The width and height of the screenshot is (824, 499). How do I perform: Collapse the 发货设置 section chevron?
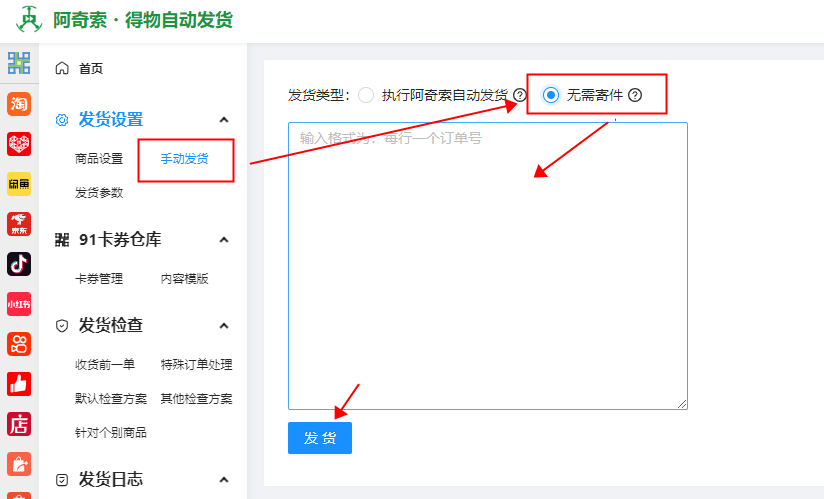click(x=224, y=120)
